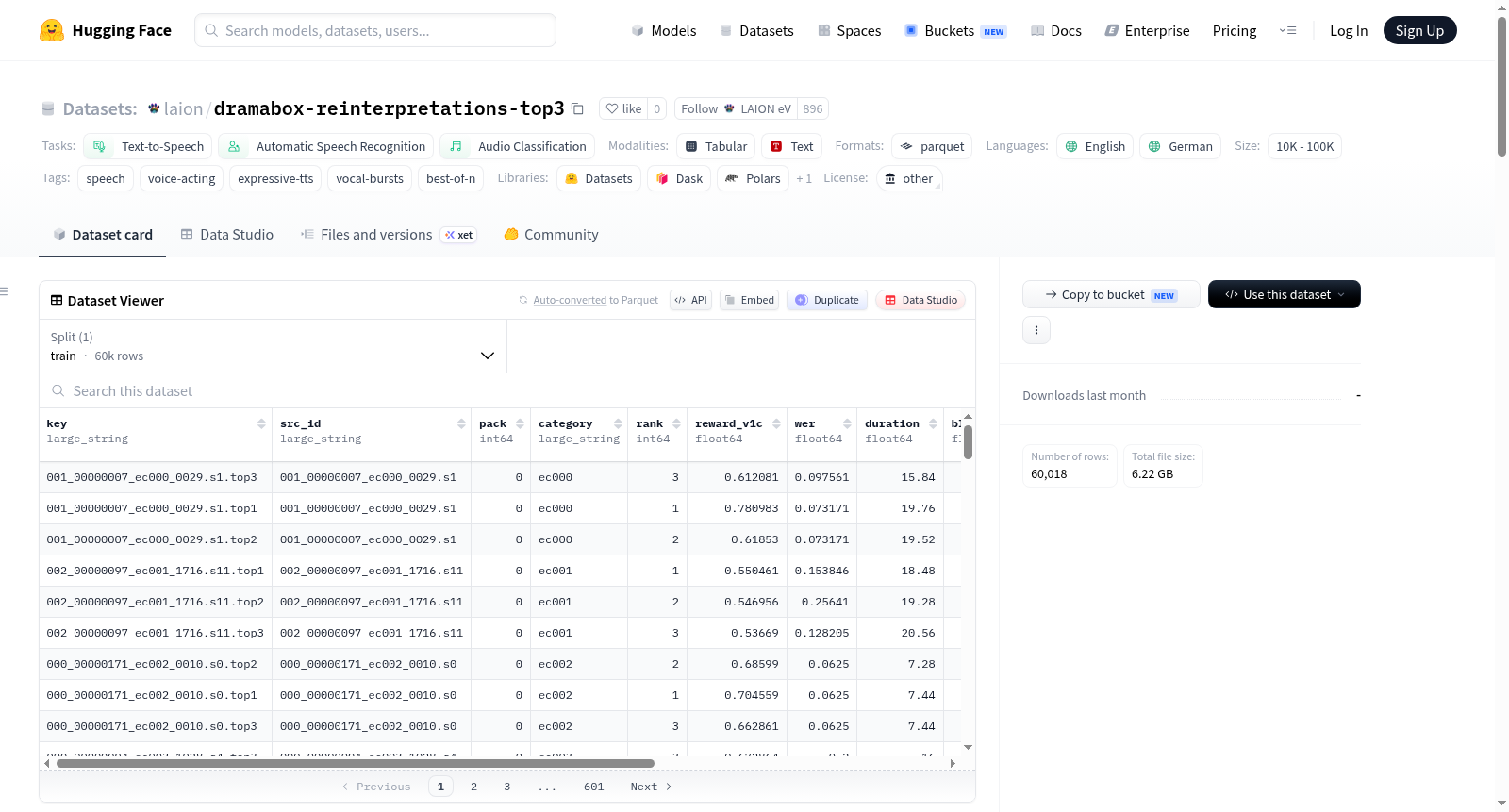Click the Audio Classification task tag
Image resolution: width=1509 pixels, height=812 pixels.
click(x=518, y=146)
